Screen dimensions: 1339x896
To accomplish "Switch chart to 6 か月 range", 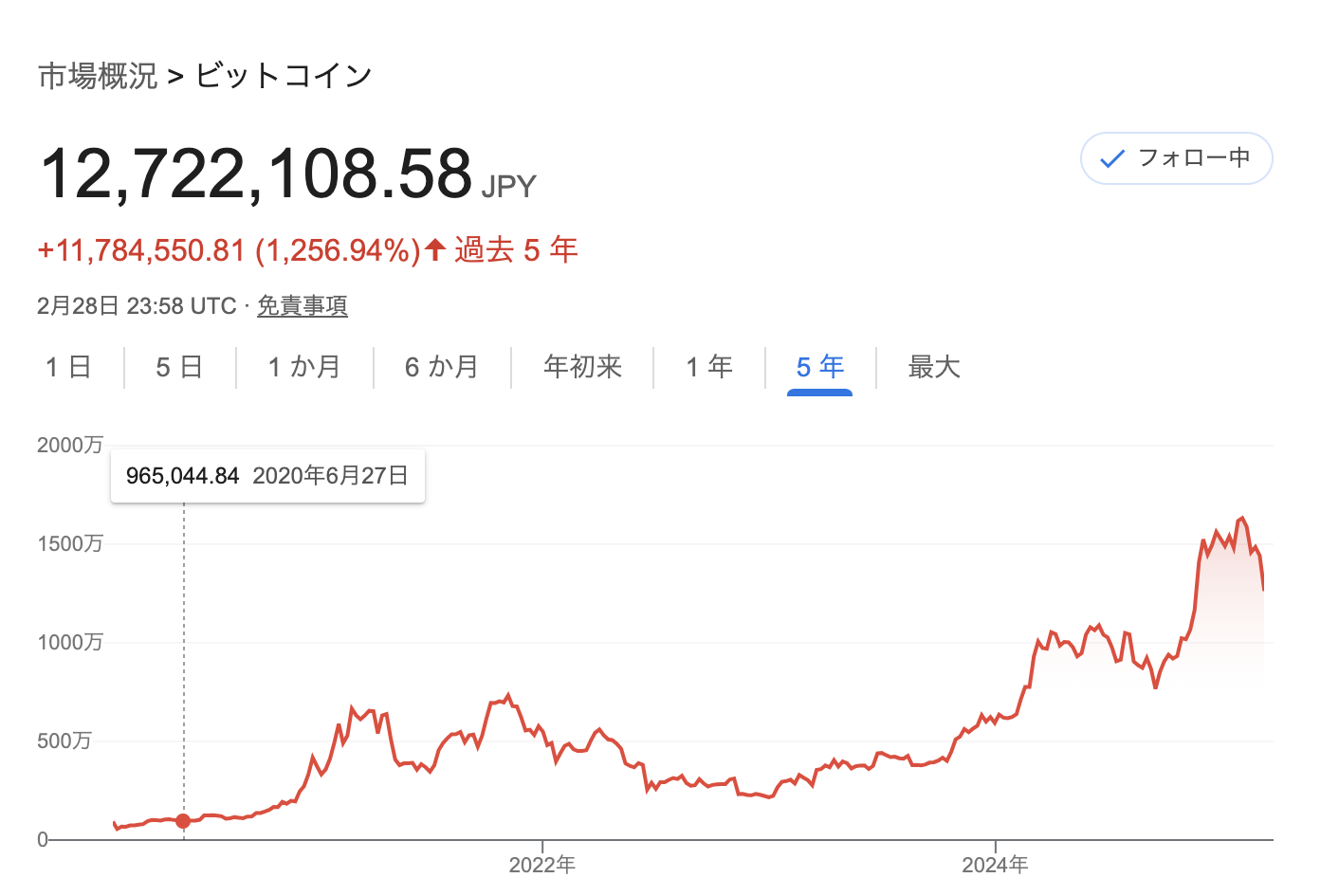I will point(442,367).
